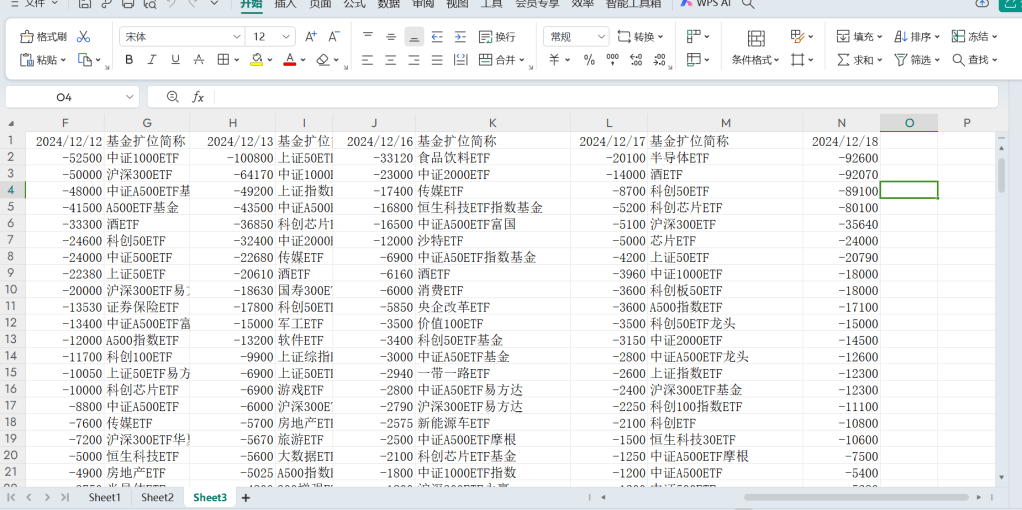The width and height of the screenshot is (1022, 510).
Task: Expand the number format dropdown (常规)
Action: 575,37
